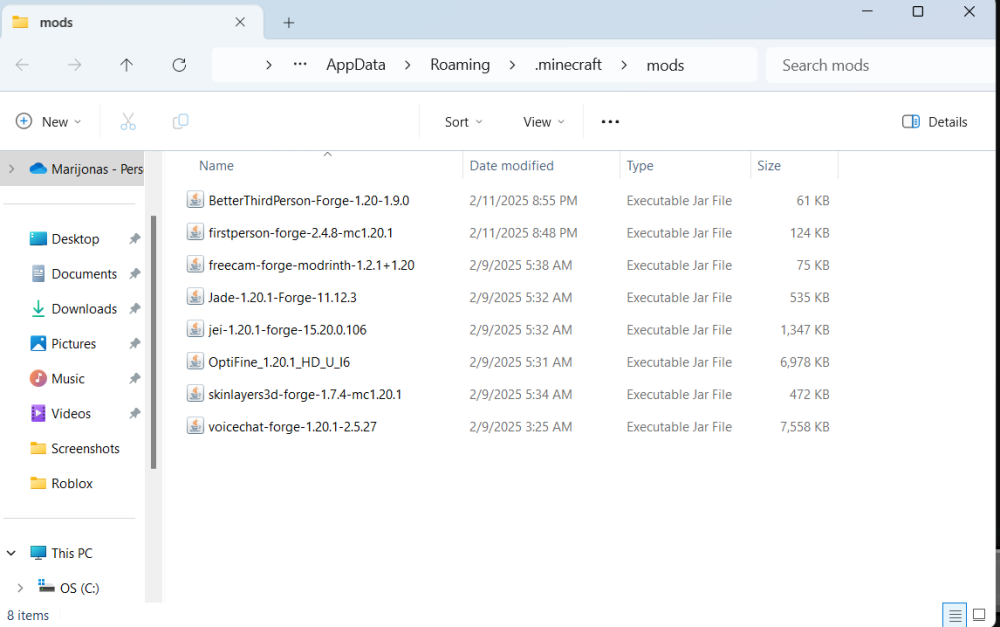
Task: Select file BetterThirdPerson-Forge-1.20-1.9.0
Action: 309,200
